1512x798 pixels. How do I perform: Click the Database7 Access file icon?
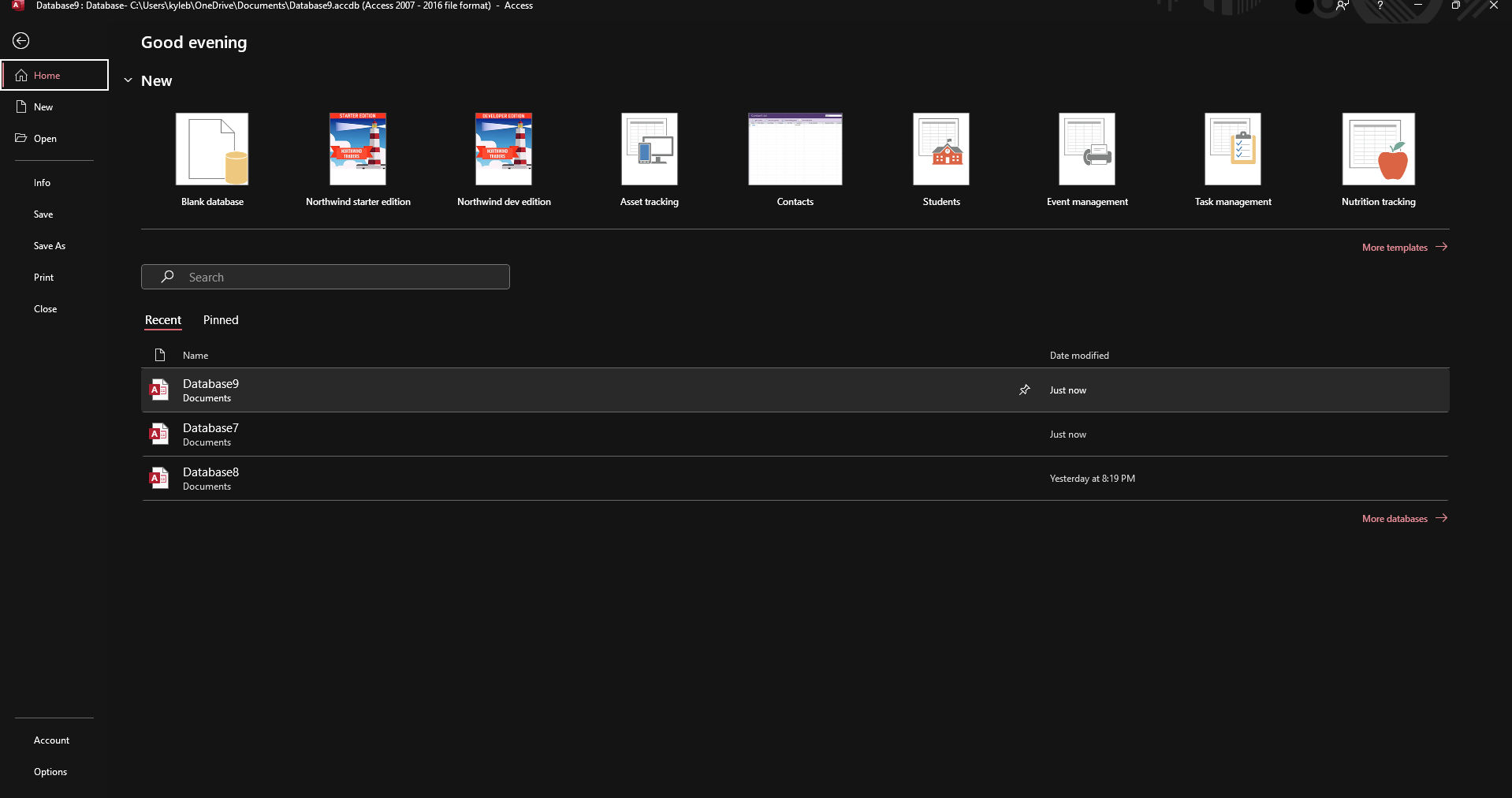(159, 434)
